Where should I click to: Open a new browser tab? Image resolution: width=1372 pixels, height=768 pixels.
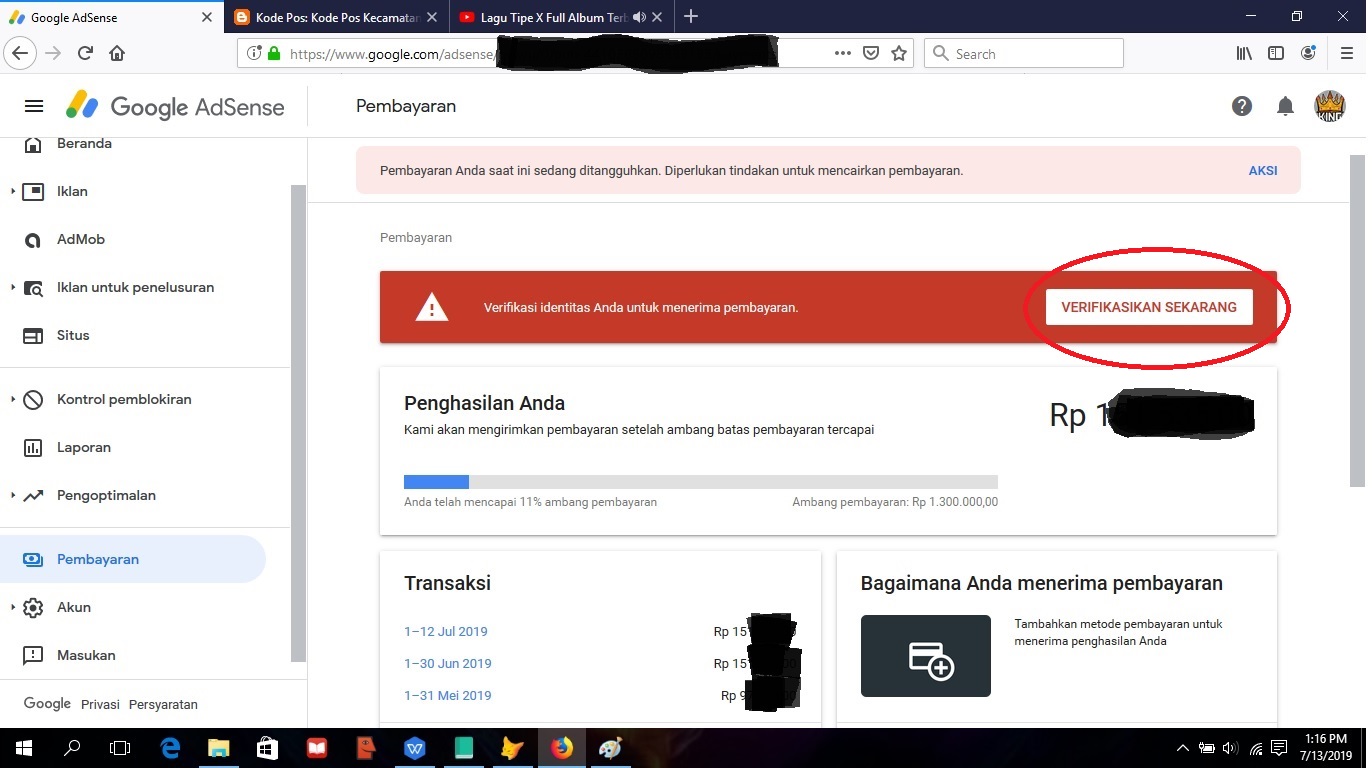click(691, 17)
